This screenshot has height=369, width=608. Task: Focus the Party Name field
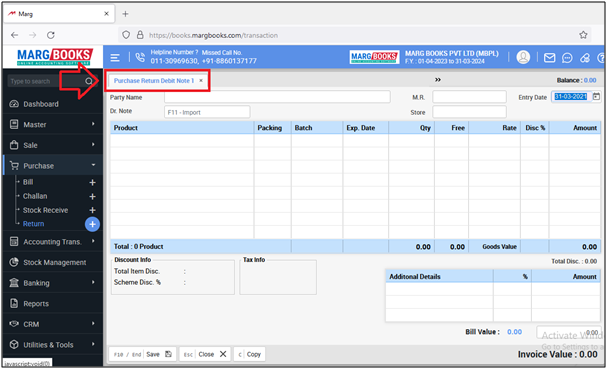[277, 97]
